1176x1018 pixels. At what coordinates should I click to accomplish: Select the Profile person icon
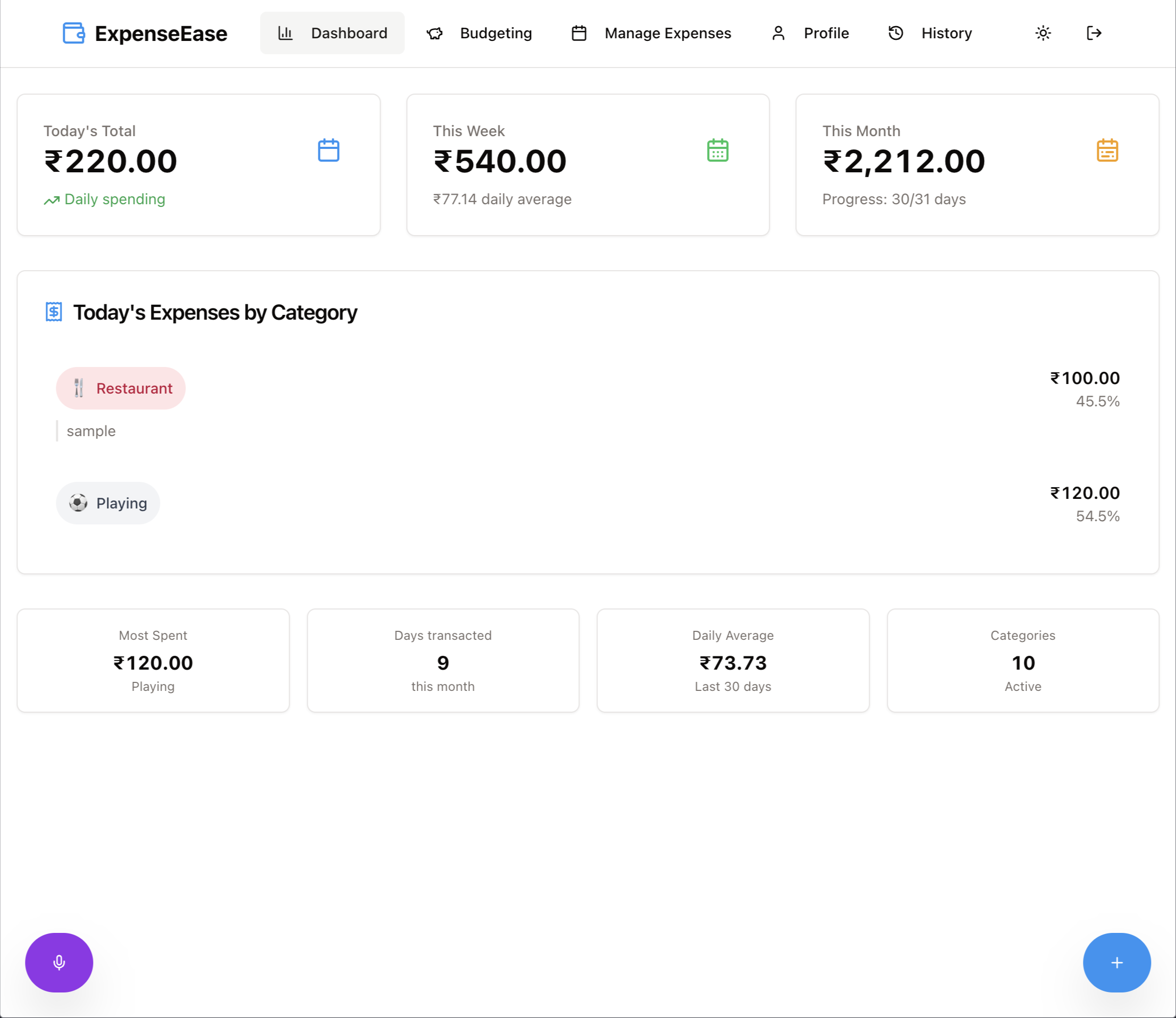[x=777, y=33]
